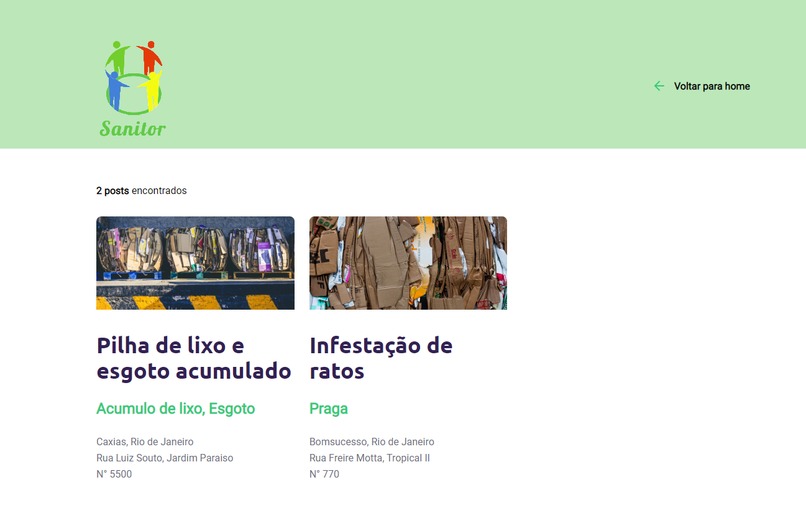Viewport: 806px width, 518px height.
Task: Open the baled cardboard on pallets photo
Action: tap(195, 263)
